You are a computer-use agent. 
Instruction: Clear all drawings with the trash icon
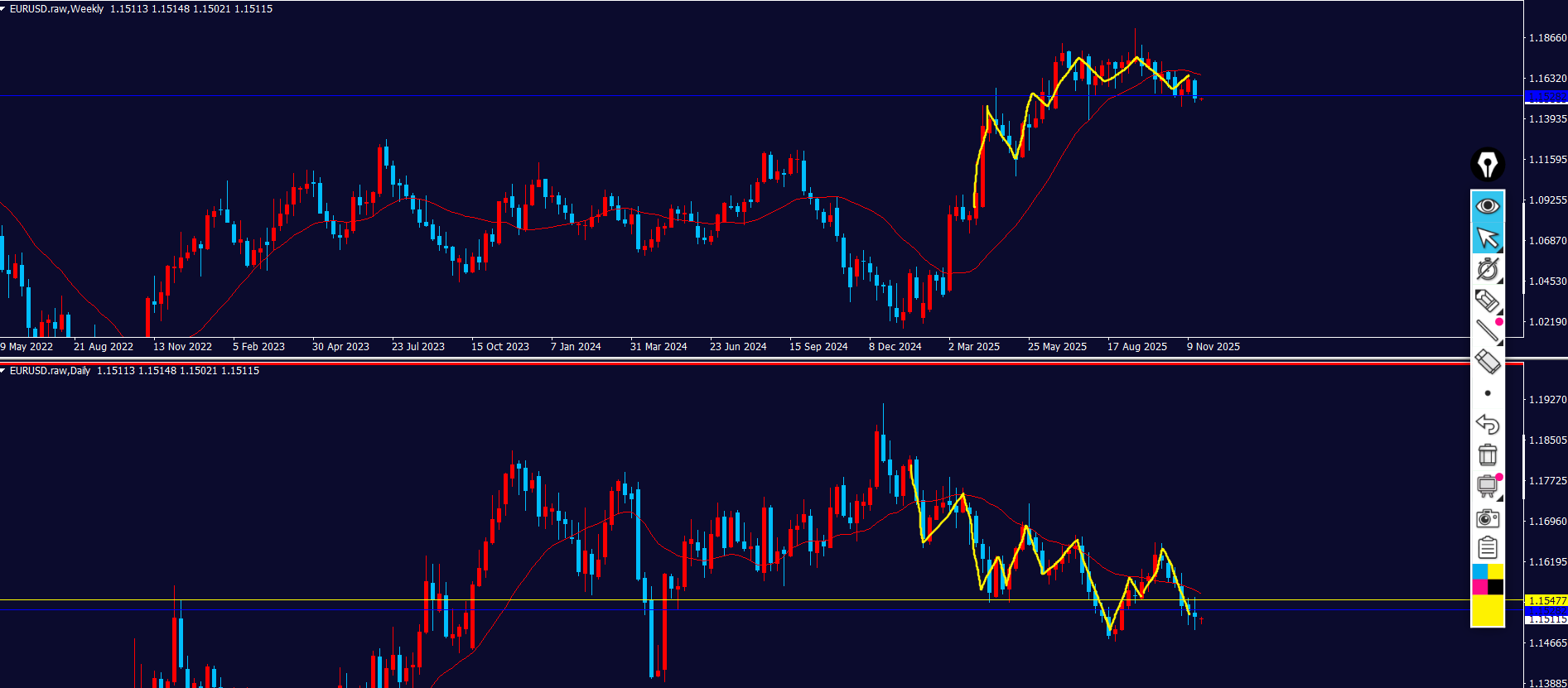point(1487,455)
